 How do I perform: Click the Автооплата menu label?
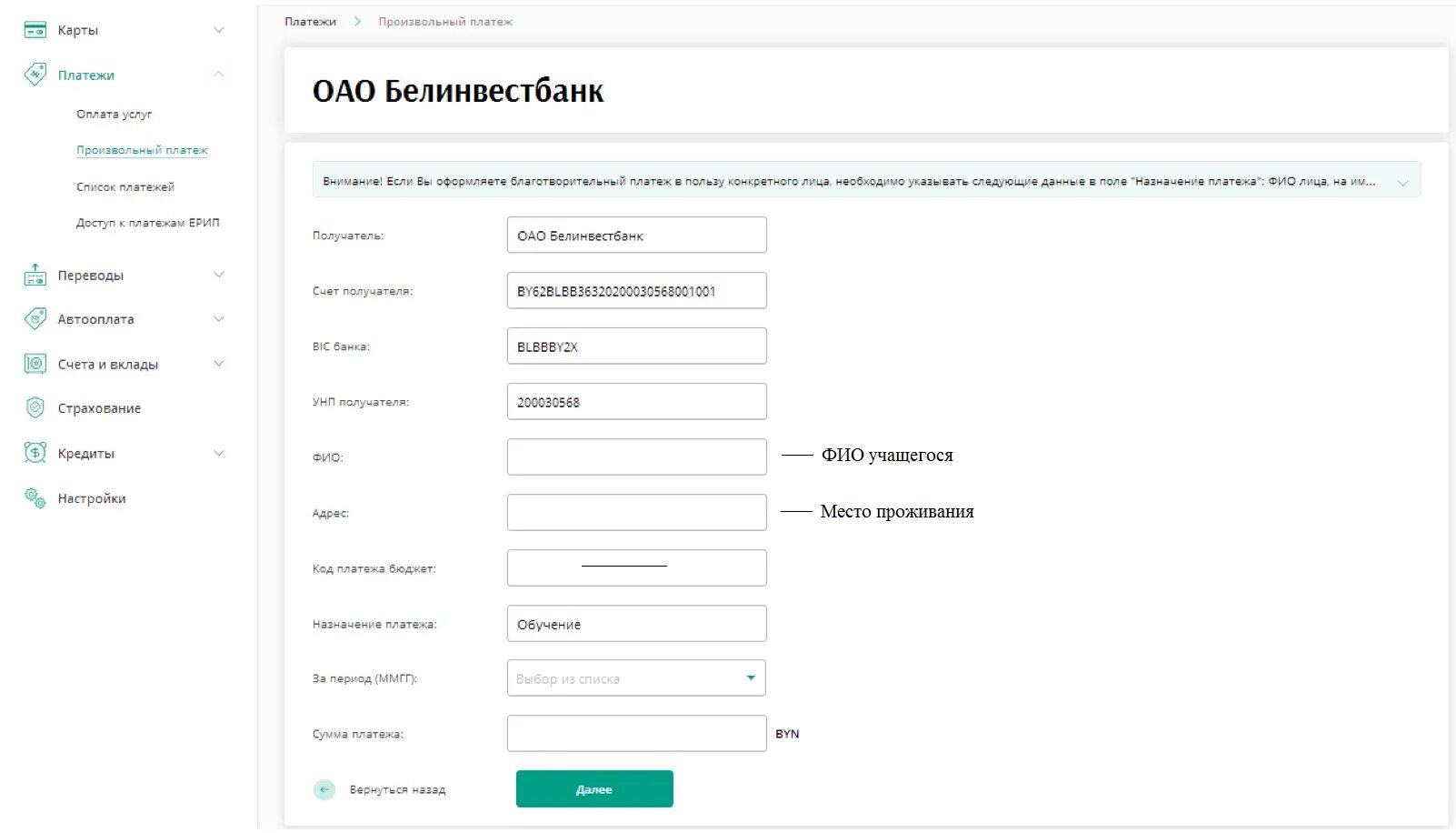coord(95,319)
